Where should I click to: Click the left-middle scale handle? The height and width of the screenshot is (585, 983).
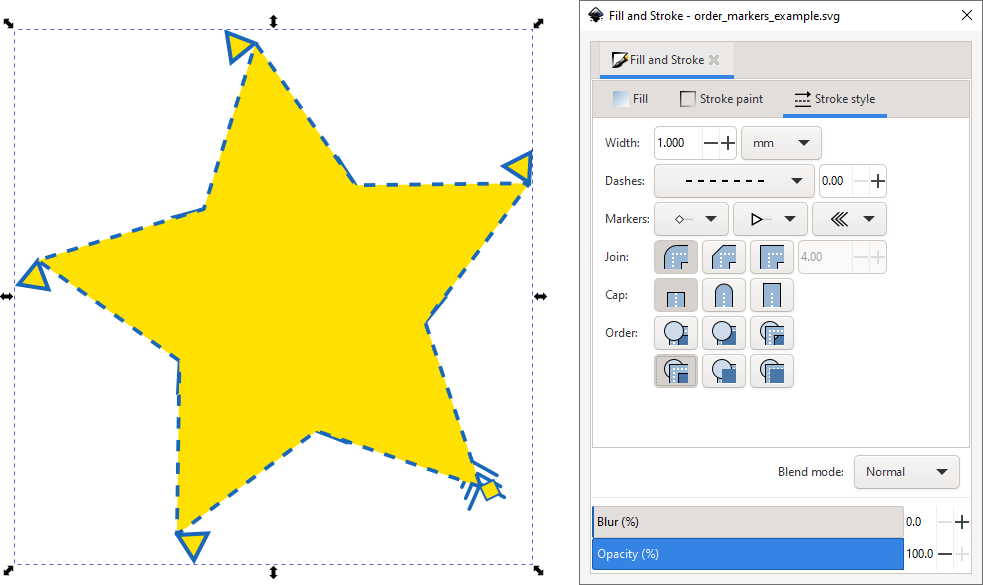coord(6,296)
